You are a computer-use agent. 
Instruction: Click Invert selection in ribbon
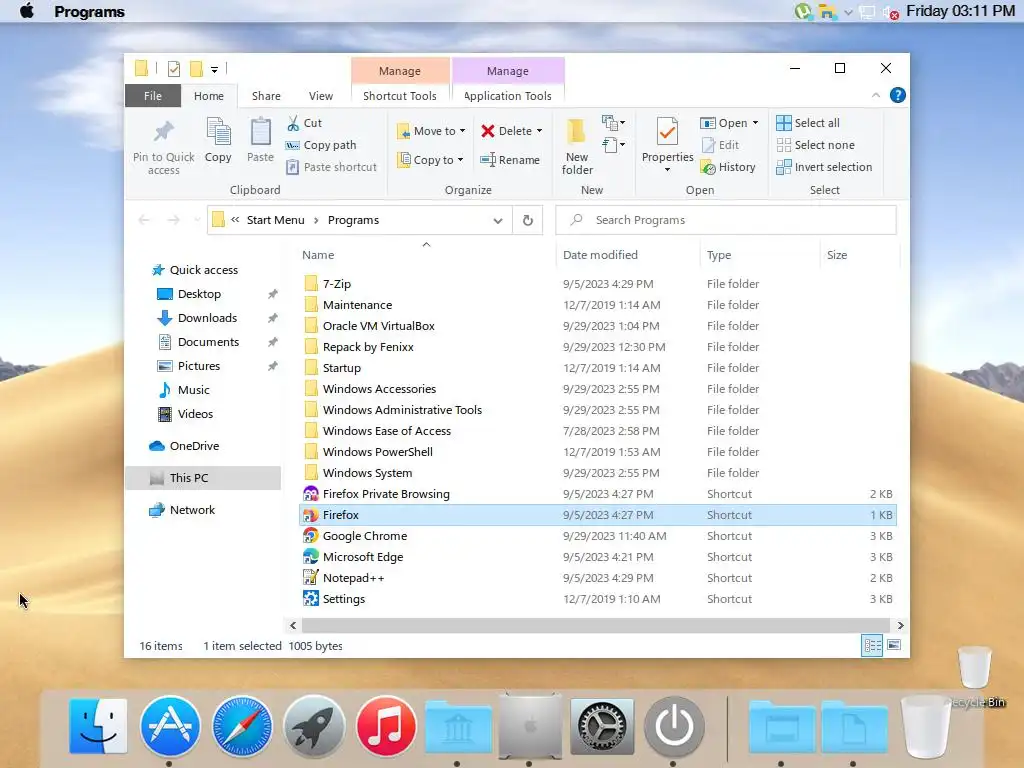coord(824,167)
